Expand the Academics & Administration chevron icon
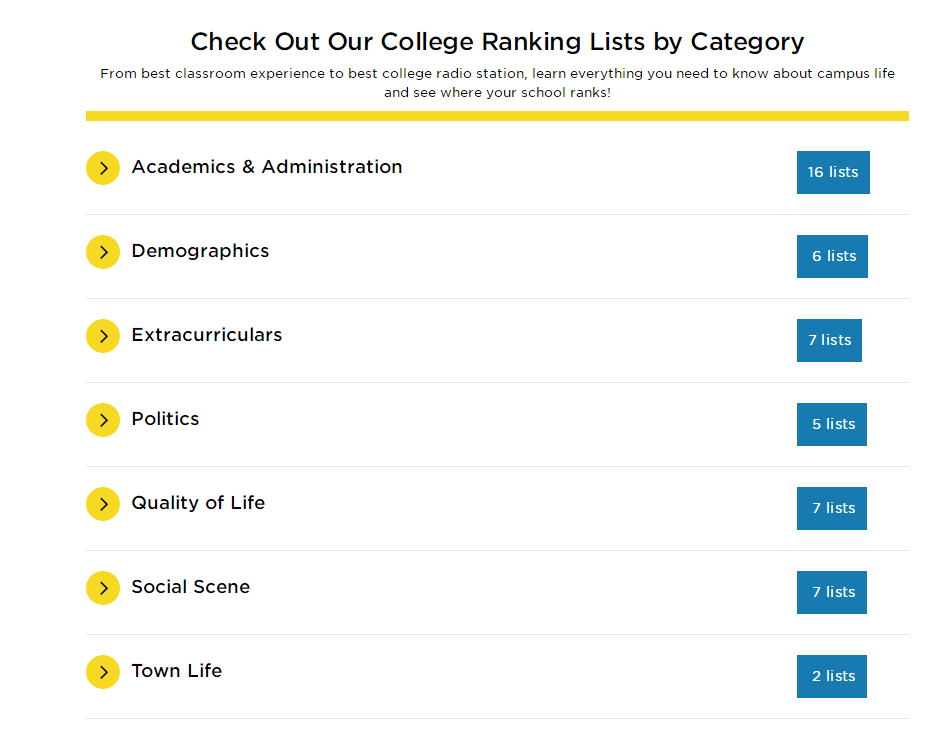 103,168
